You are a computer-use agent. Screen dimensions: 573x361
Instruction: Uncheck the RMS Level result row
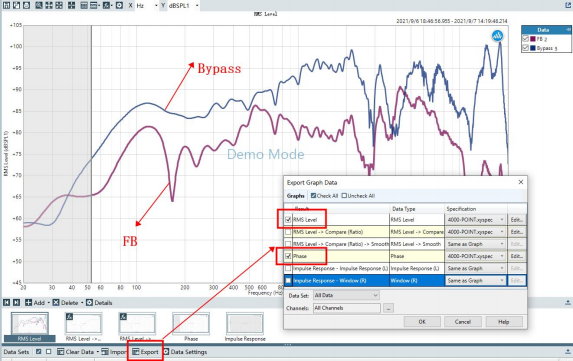[x=288, y=220]
